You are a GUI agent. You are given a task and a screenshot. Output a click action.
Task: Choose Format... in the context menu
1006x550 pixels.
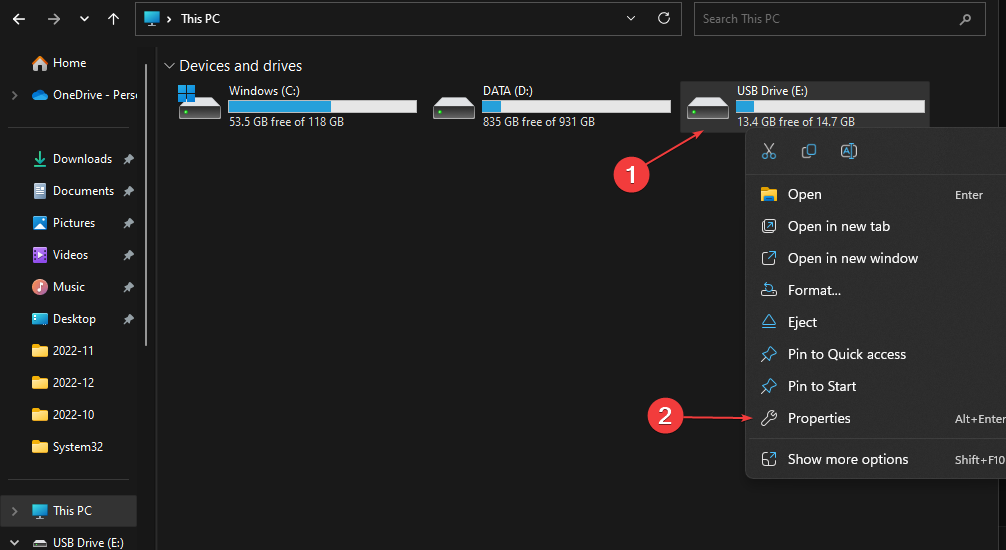[814, 290]
